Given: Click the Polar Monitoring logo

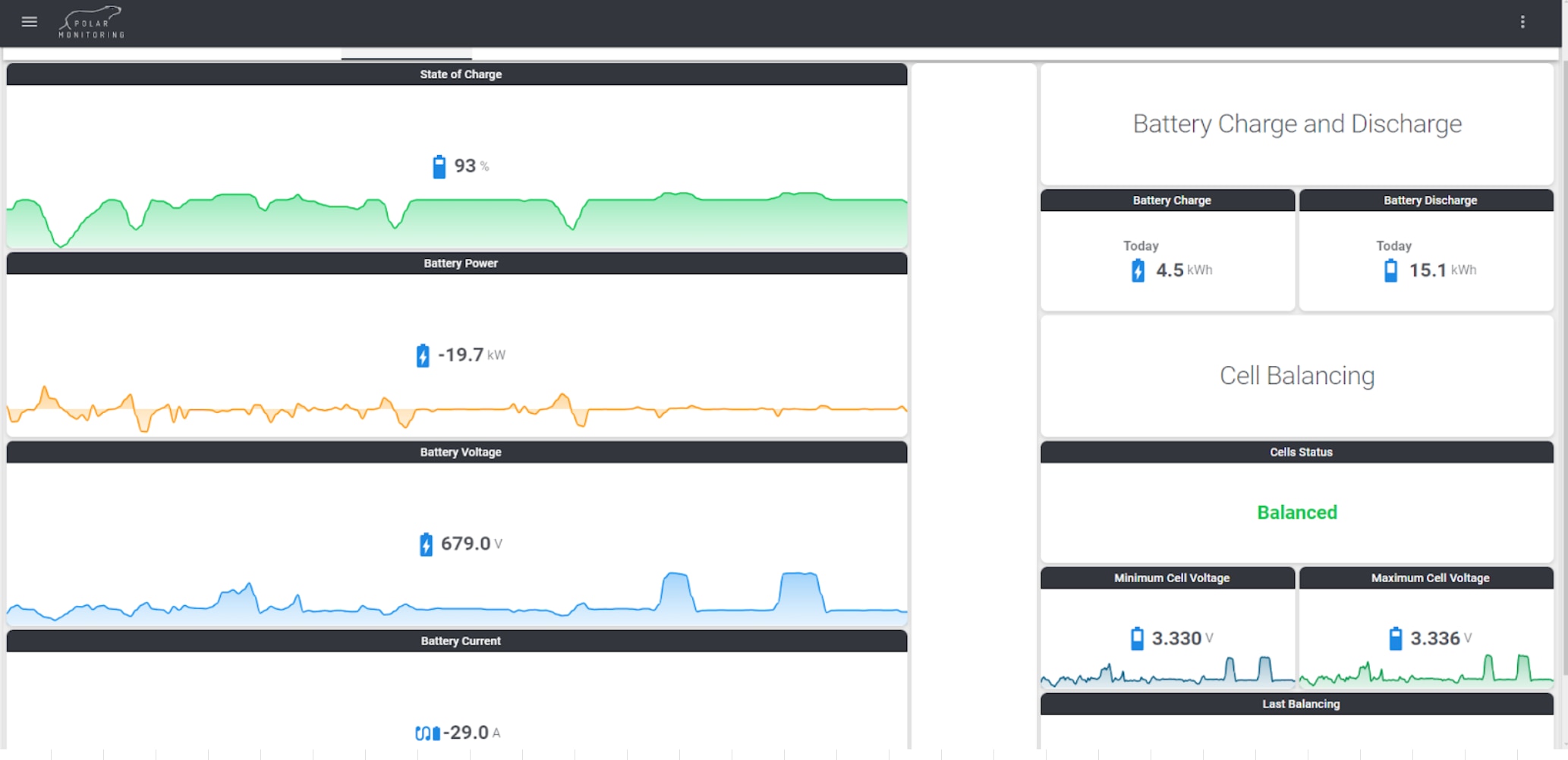Looking at the screenshot, I should point(92,23).
